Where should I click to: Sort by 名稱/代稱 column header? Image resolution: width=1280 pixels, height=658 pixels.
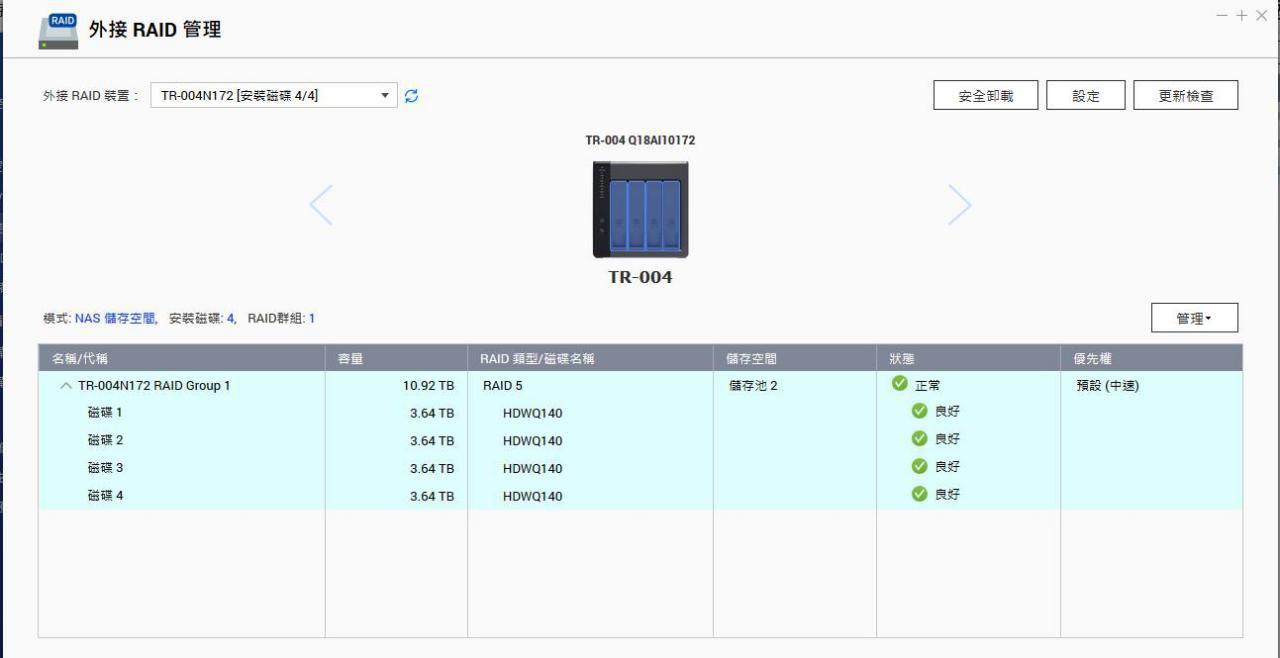pyautogui.click(x=182, y=358)
